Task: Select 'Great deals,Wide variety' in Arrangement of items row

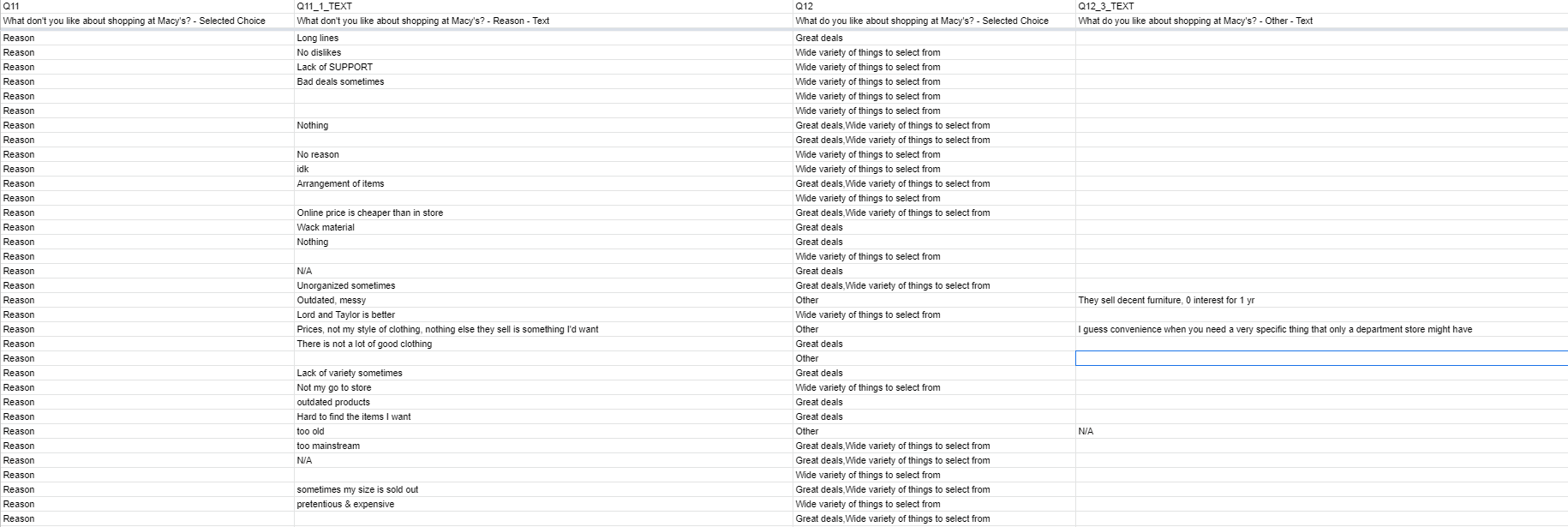Action: coord(934,183)
